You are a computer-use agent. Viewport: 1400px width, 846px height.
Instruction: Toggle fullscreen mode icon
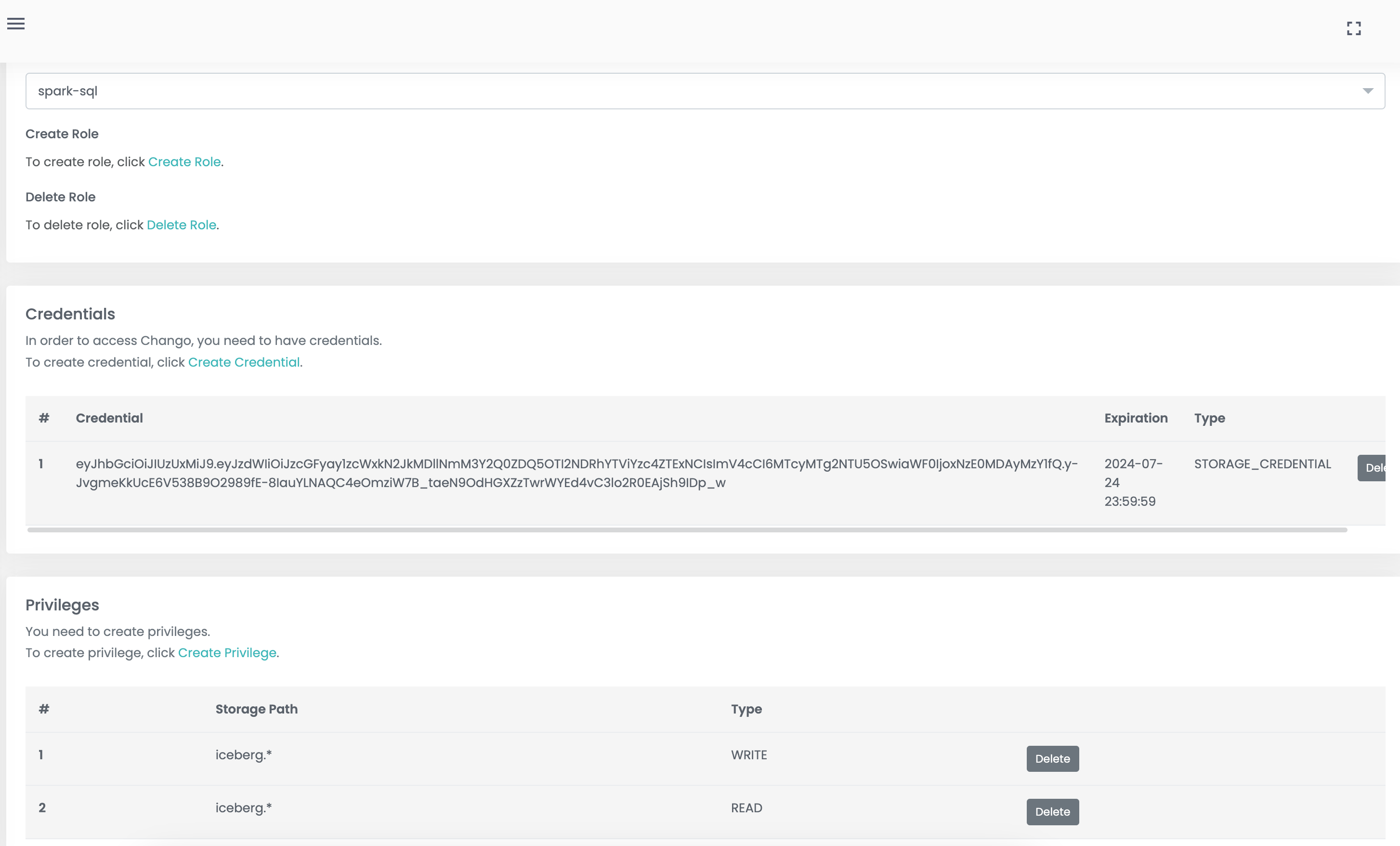1353,28
